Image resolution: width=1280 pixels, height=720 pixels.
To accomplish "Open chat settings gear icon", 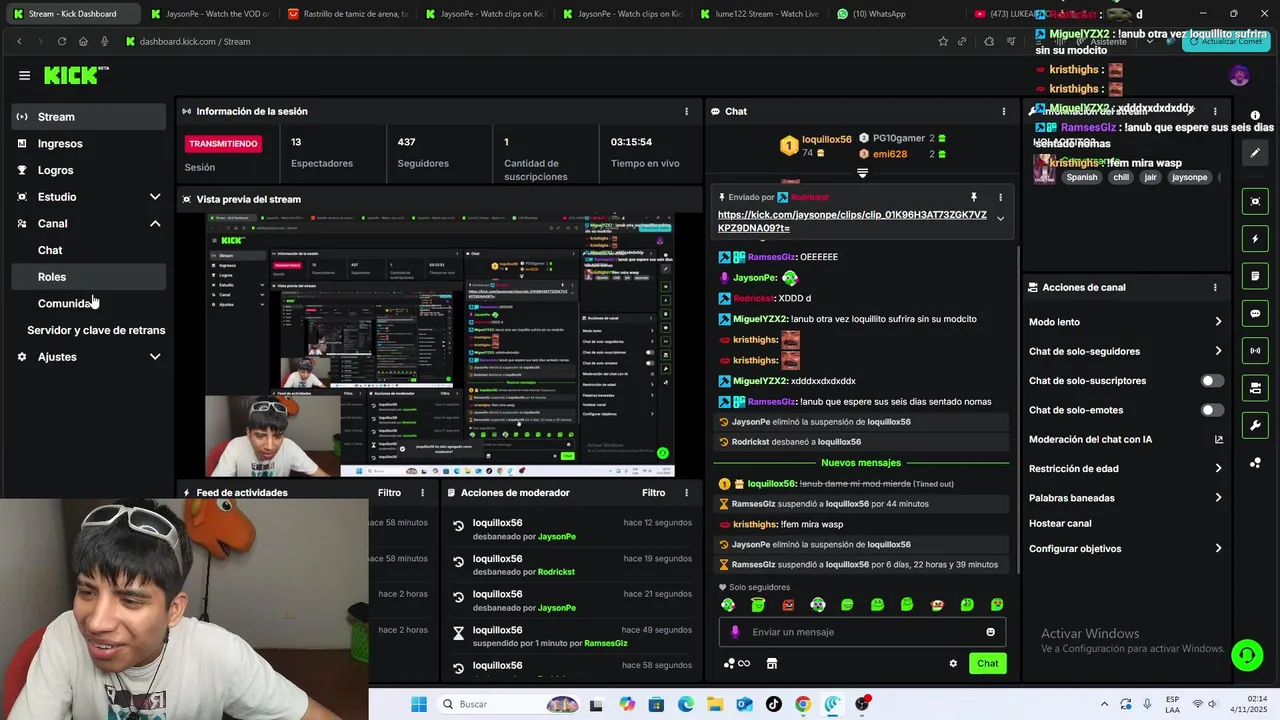I will [953, 663].
